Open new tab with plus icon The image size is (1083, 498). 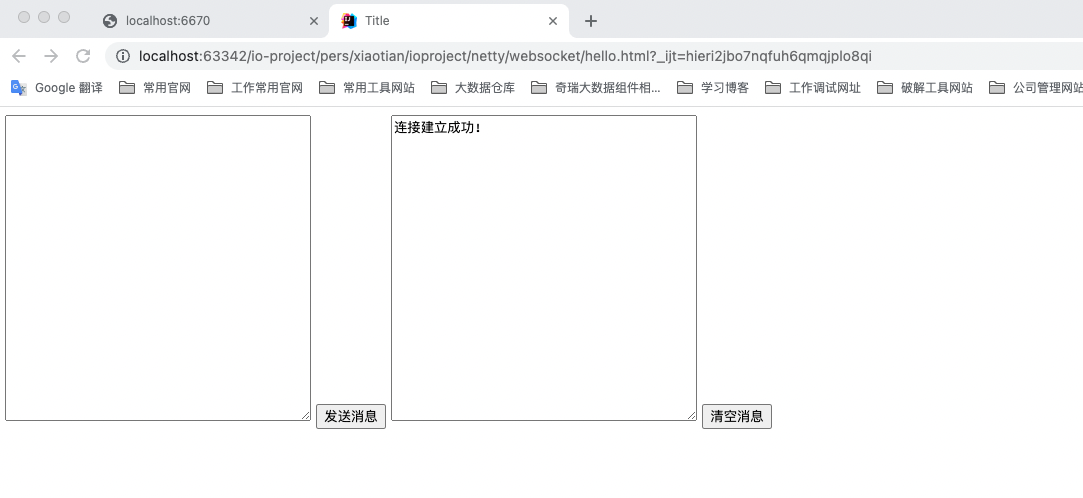[x=591, y=21]
